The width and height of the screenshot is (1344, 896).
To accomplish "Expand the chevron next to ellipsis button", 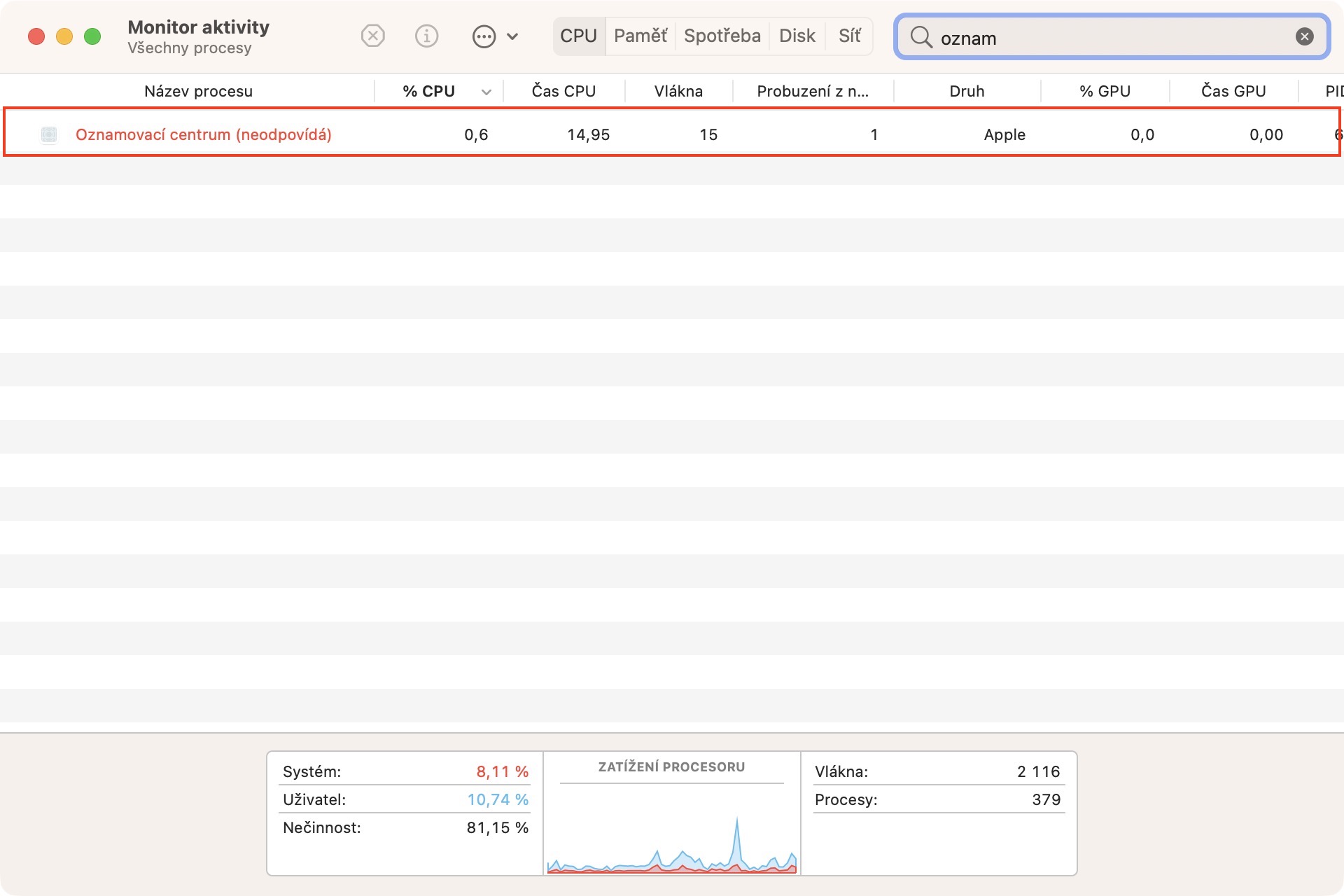I will 512,36.
